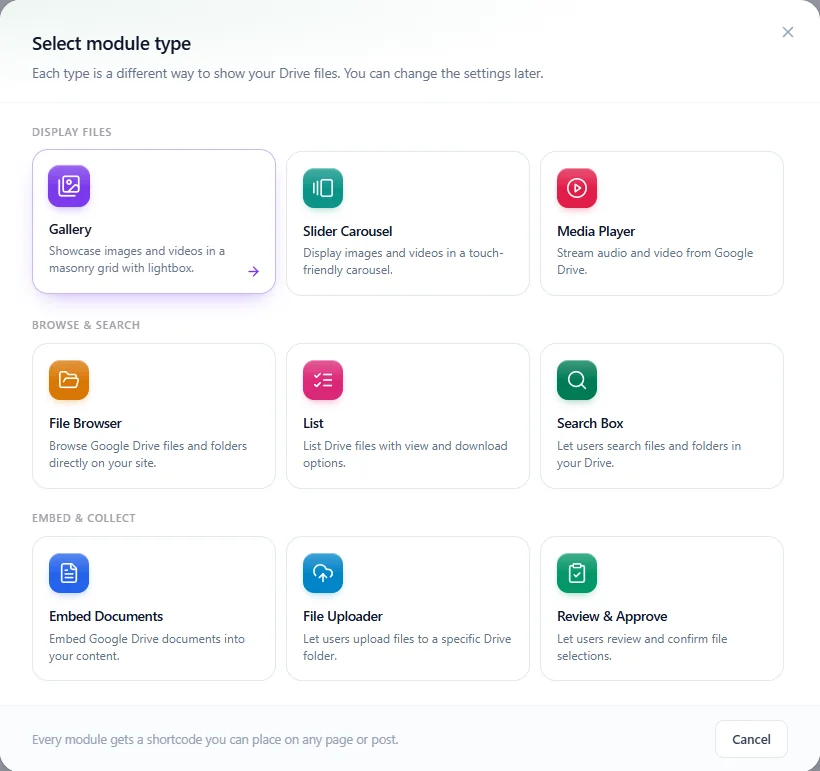Click 'Each type is a different way' subtitle

coord(288,73)
